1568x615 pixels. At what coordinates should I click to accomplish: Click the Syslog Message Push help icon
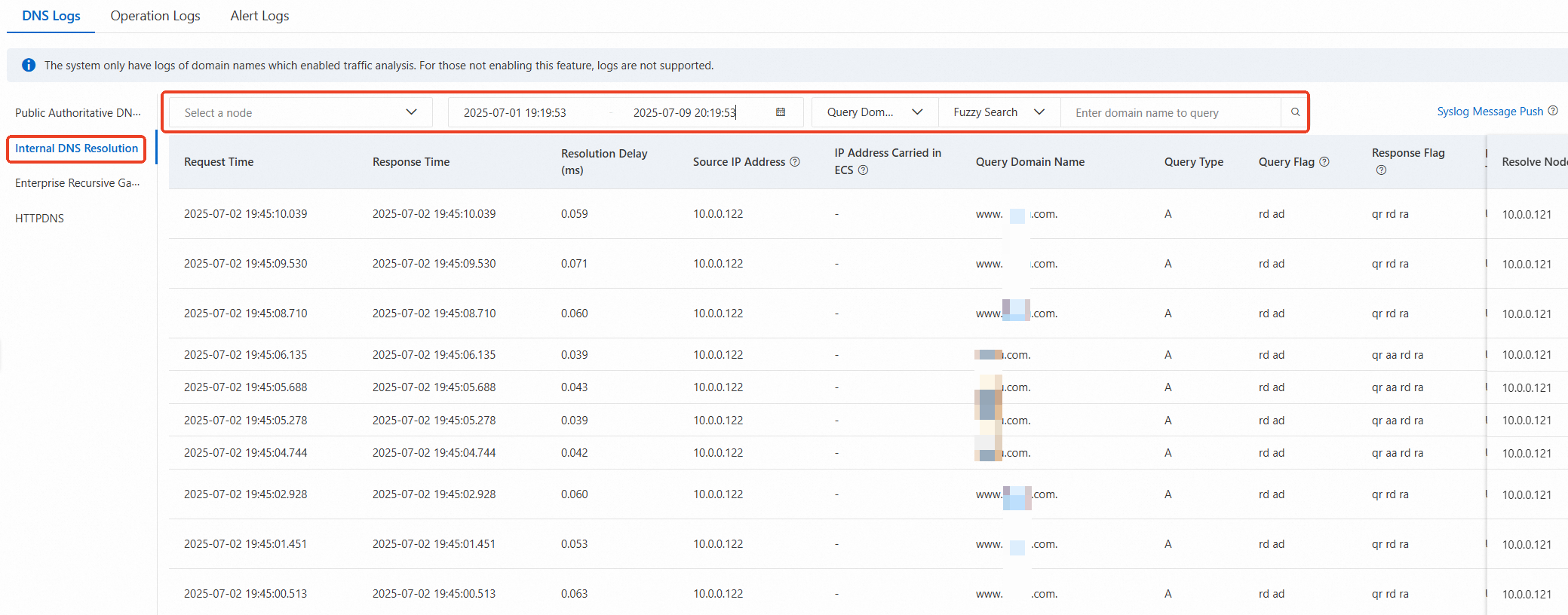click(1553, 111)
